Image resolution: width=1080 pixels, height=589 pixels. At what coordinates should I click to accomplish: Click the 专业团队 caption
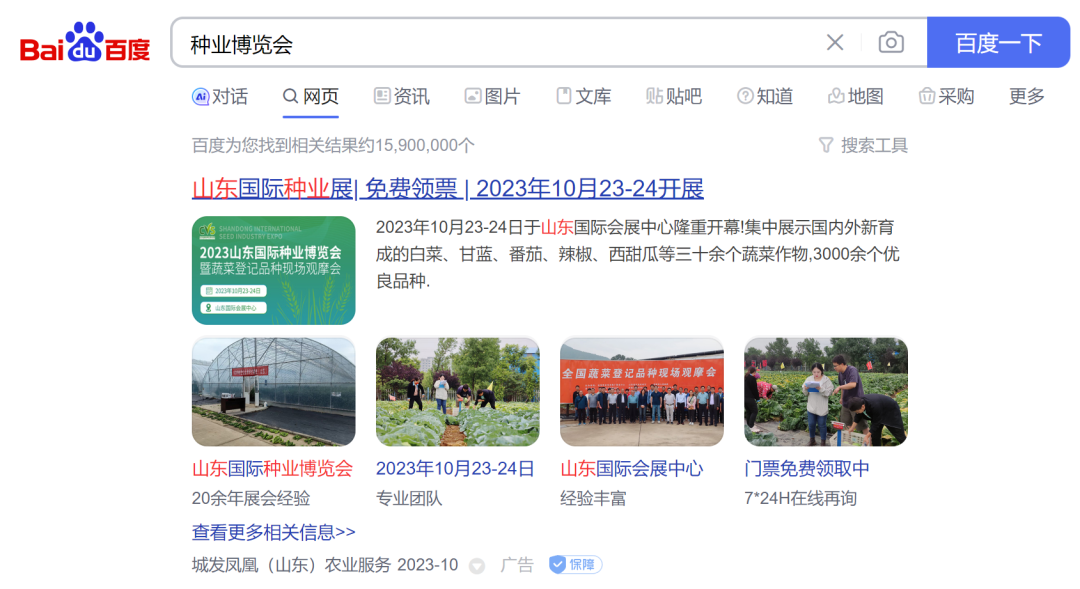[409, 498]
